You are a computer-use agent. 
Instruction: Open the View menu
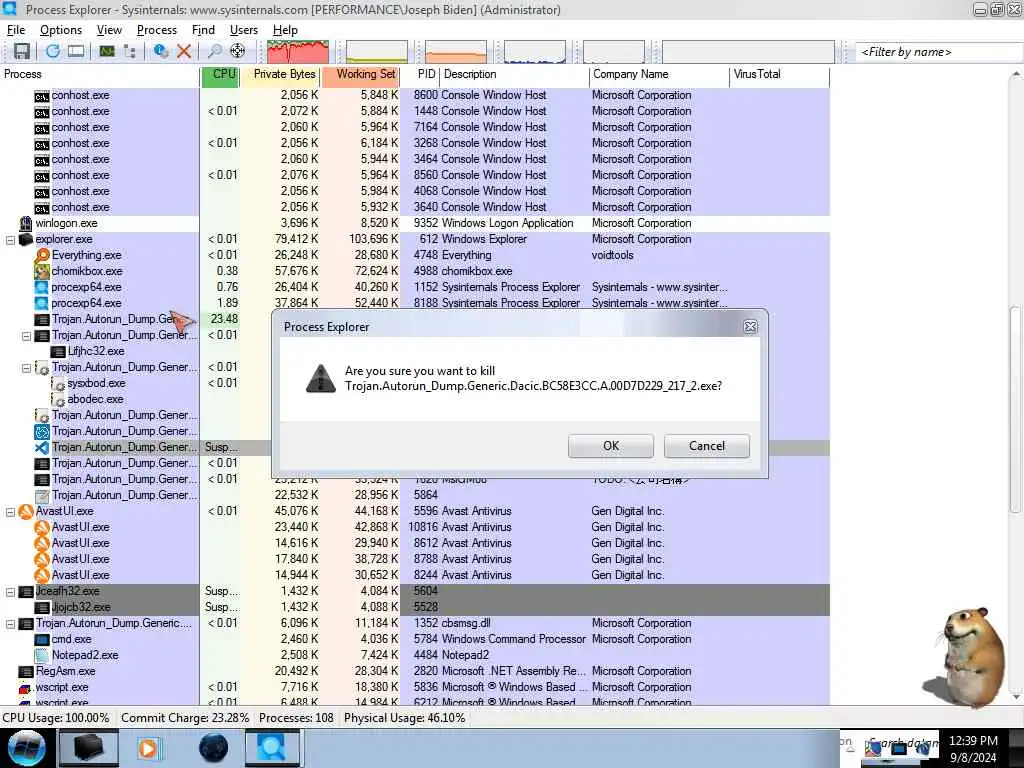(109, 30)
